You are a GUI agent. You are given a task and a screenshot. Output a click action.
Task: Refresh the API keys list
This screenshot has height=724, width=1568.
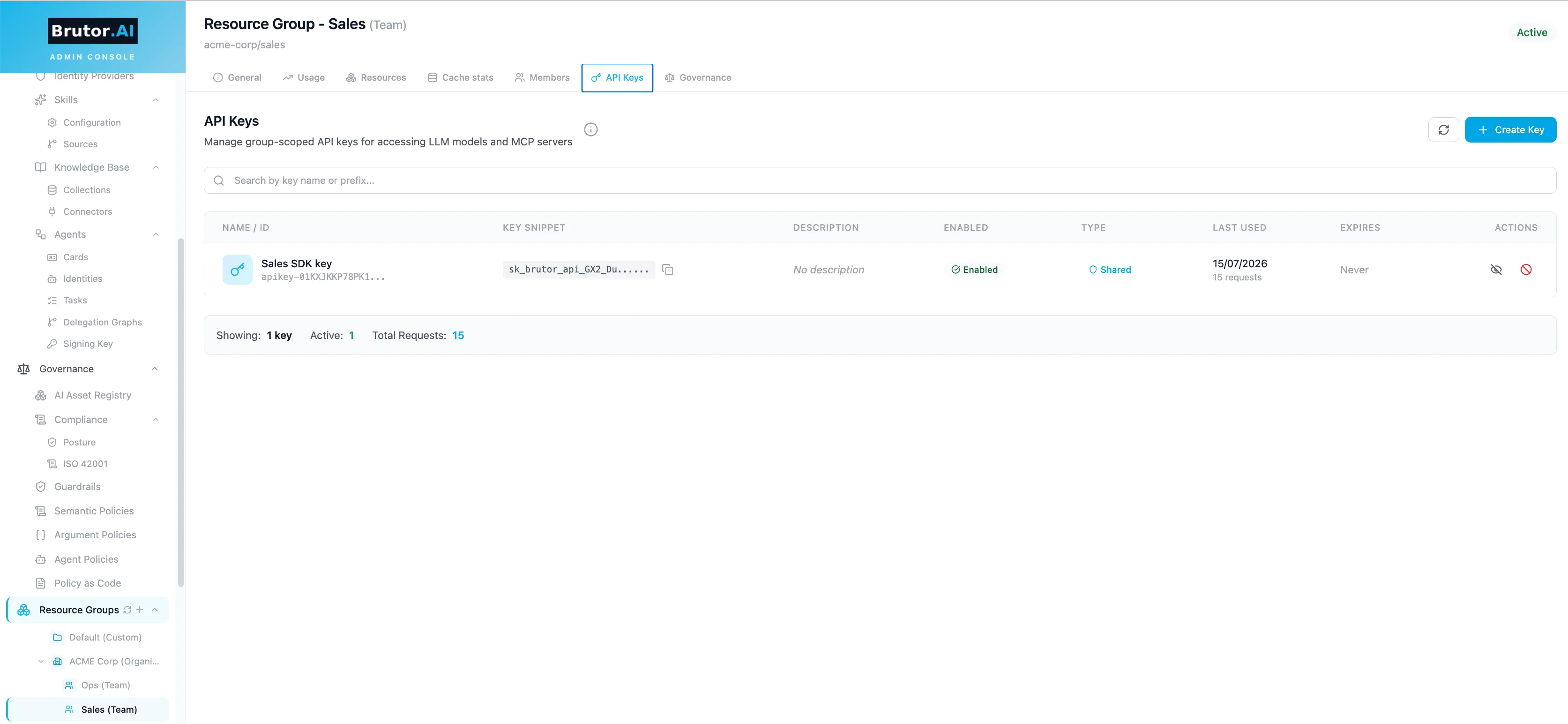click(x=1443, y=130)
